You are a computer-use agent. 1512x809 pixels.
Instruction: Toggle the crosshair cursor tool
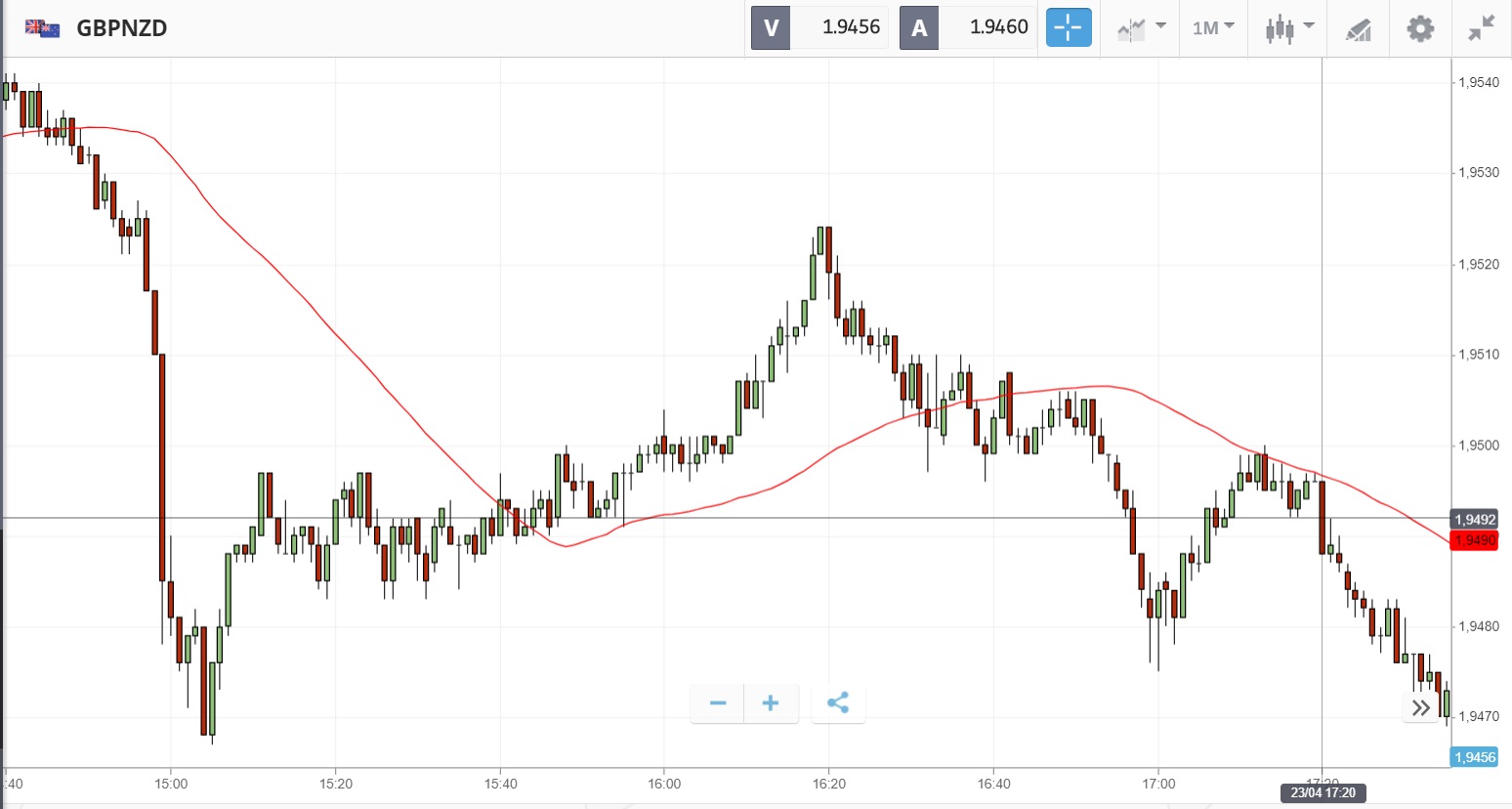point(1069,27)
